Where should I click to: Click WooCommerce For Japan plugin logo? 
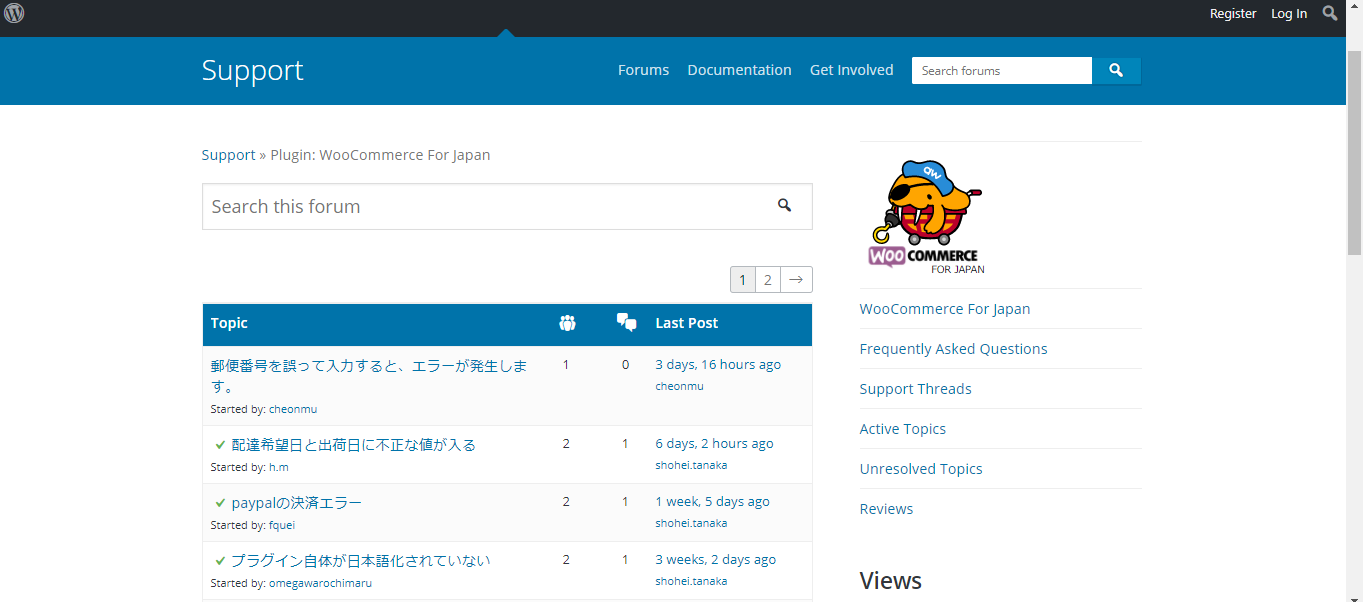coord(925,217)
